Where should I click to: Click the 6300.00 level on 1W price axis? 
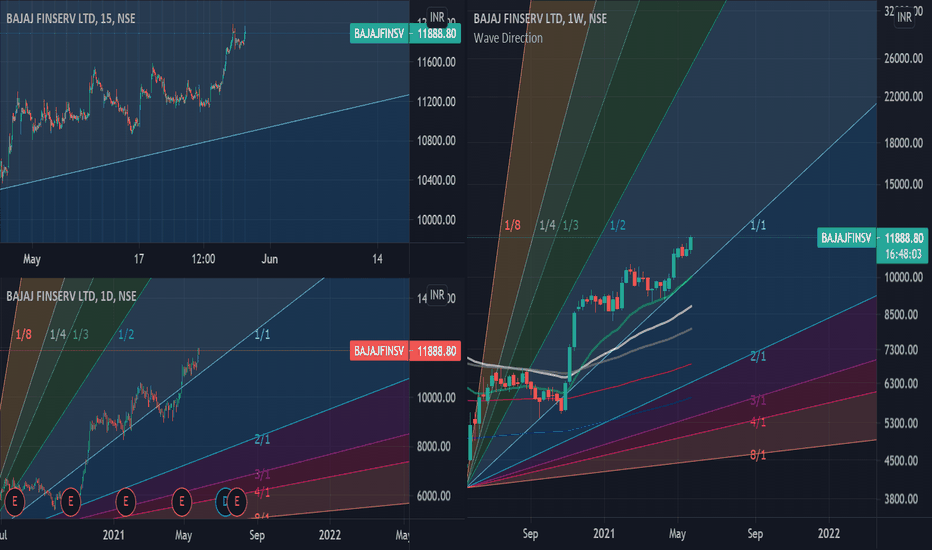901,384
